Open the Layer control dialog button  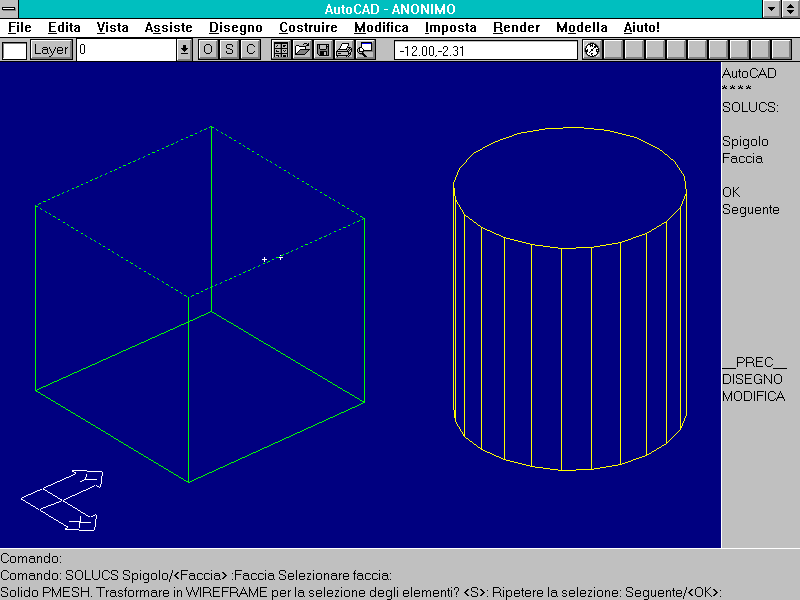51,50
